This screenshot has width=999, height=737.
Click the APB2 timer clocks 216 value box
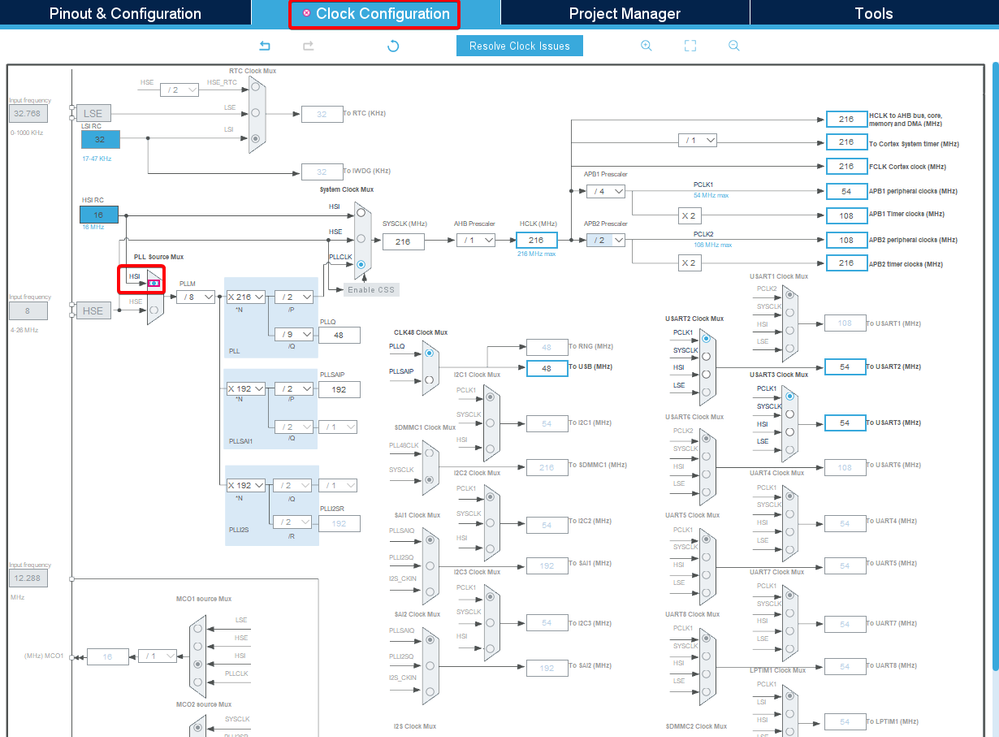click(846, 263)
